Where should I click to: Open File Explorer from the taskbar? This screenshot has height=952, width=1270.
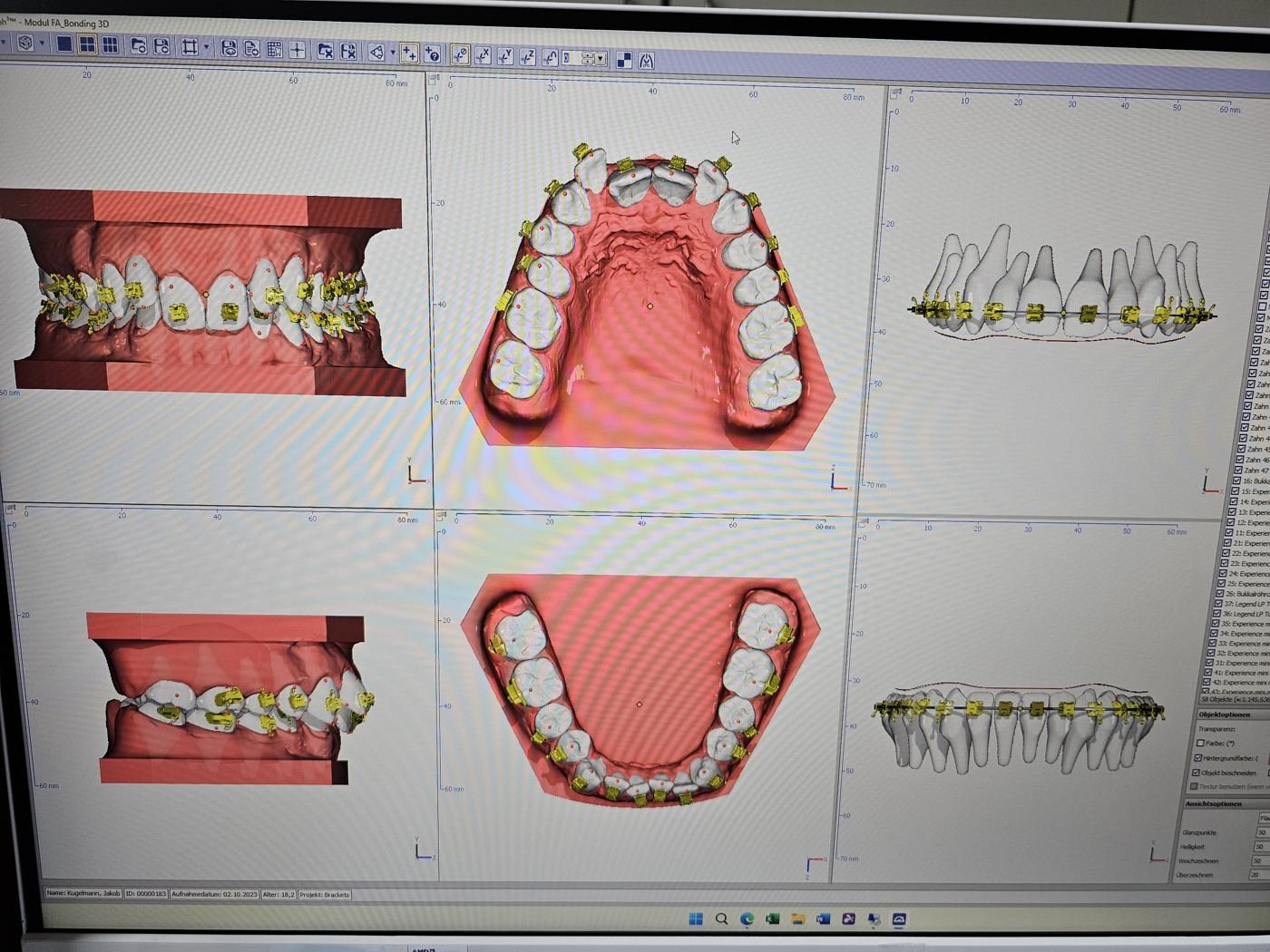[x=797, y=919]
